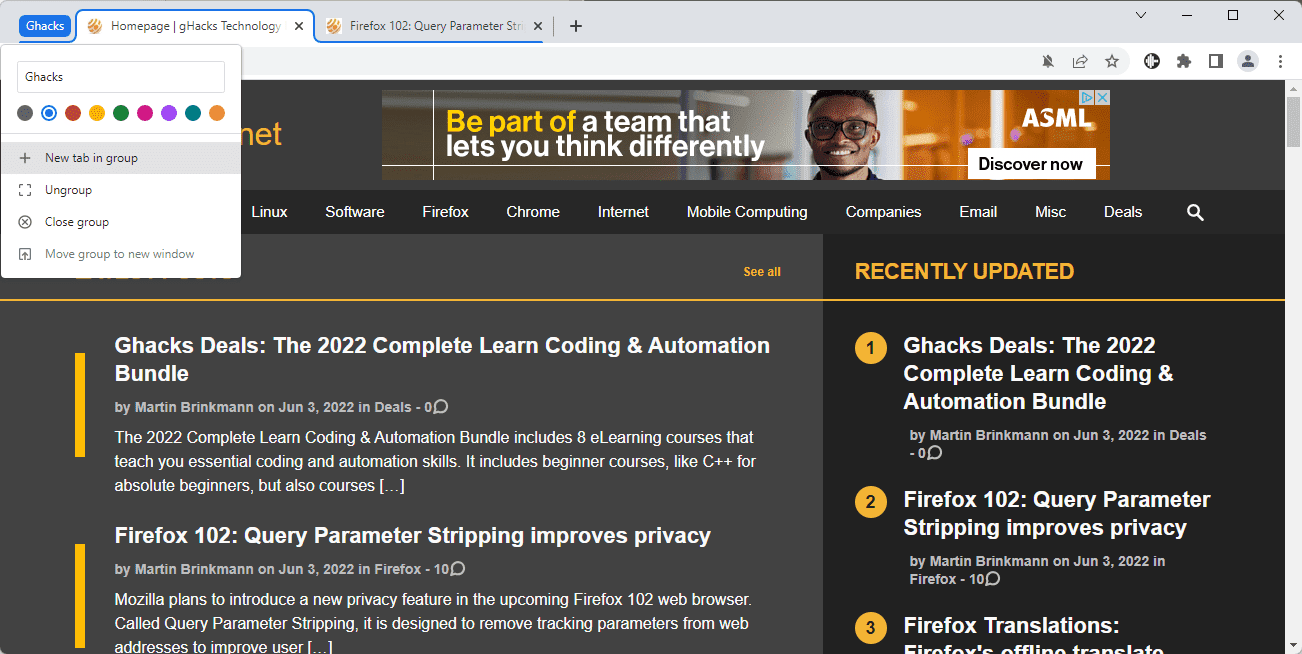This screenshot has height=654, width=1302.
Task: Select the yellow group color
Action: 97,113
